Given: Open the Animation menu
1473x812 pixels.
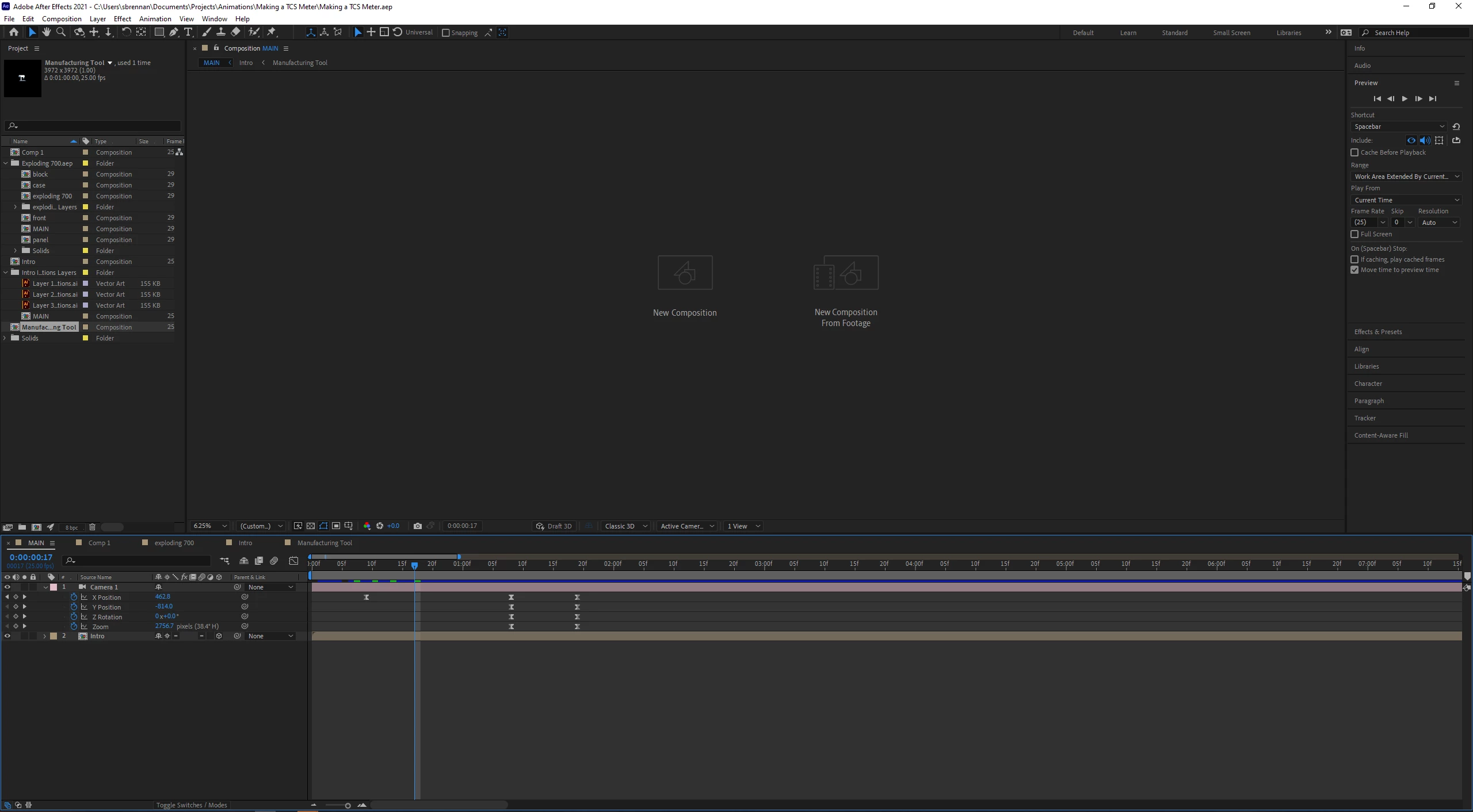Looking at the screenshot, I should 155,18.
